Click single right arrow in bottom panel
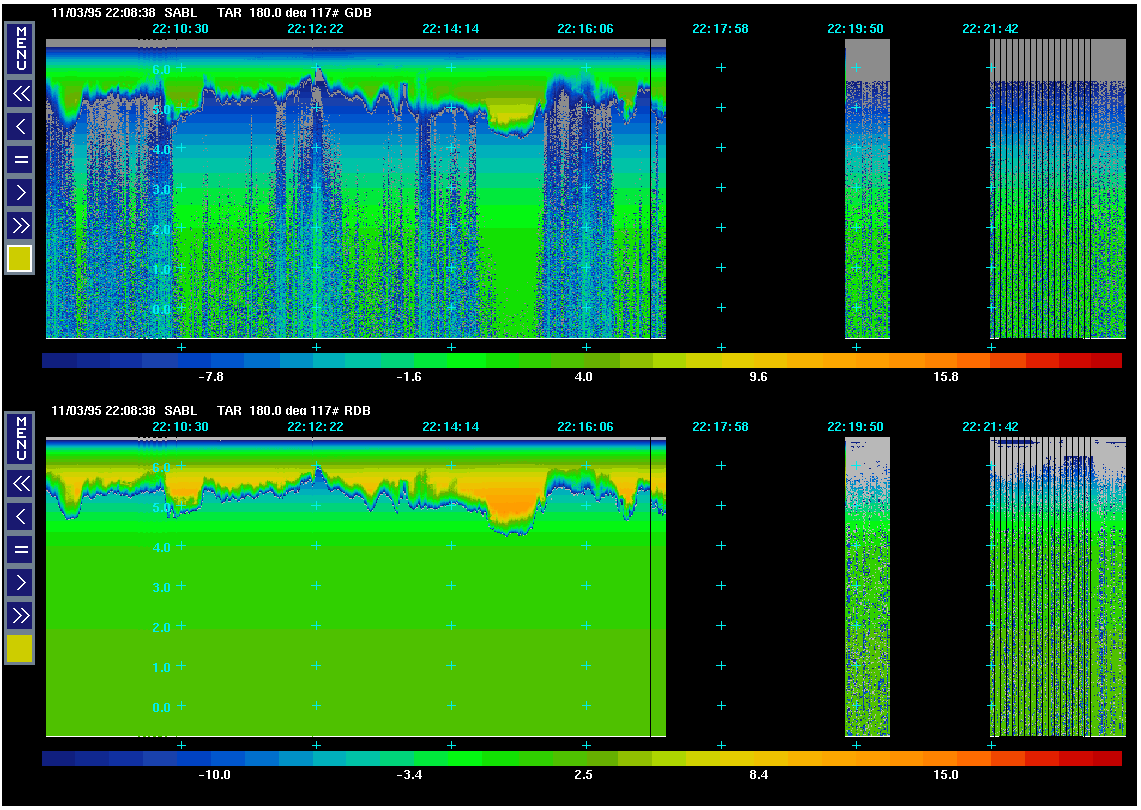Screen dimensions: 1141x810 click(x=21, y=581)
